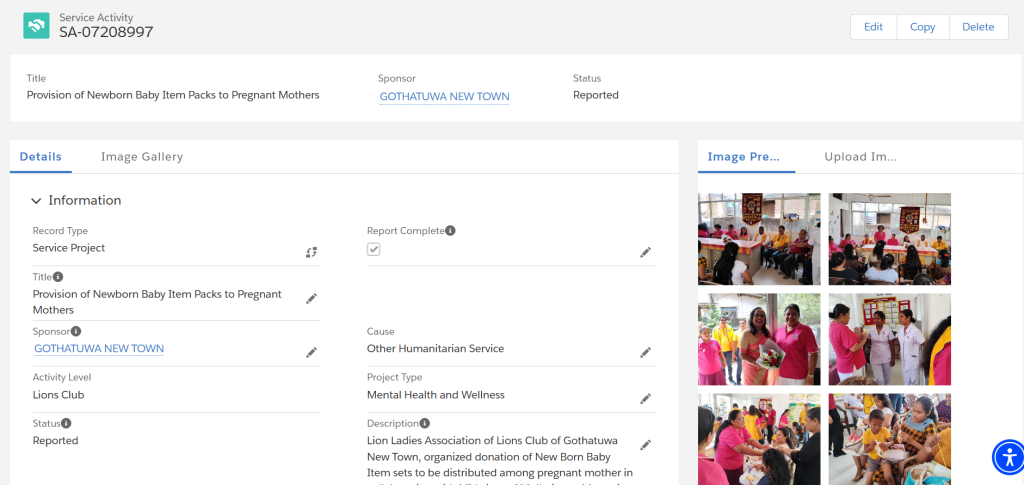Click the record number SA-07208997

(x=106, y=31)
